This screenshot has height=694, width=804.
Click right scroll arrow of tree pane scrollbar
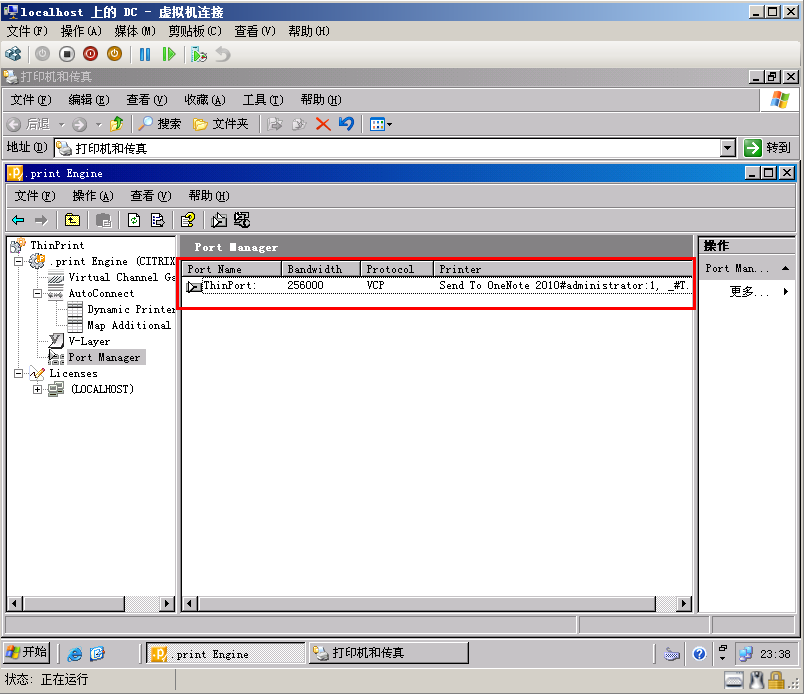167,604
